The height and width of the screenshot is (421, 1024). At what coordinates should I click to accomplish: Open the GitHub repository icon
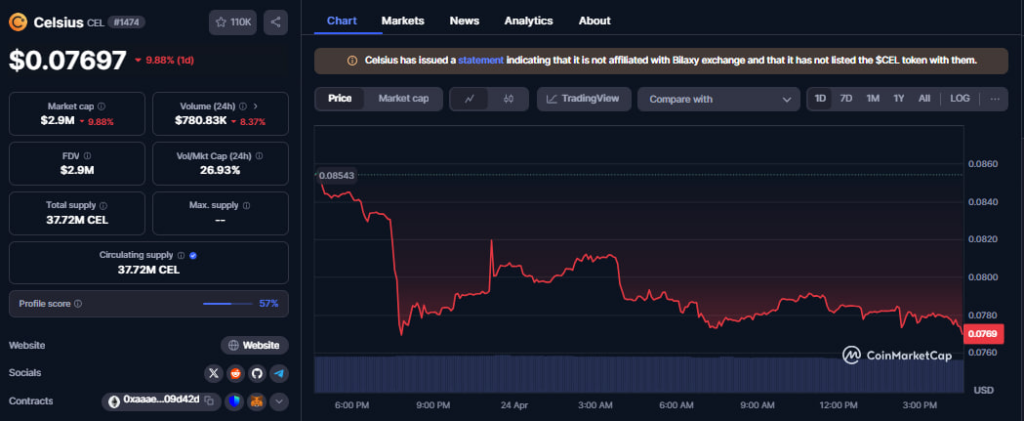click(257, 373)
